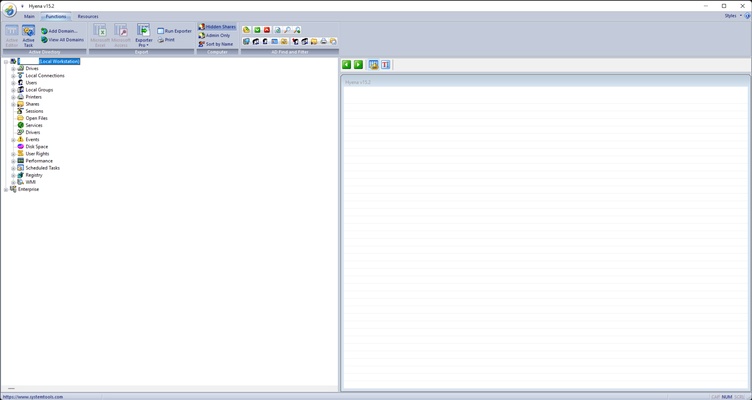Expand the Local Connections node
Image resolution: width=752 pixels, height=400 pixels.
point(13,76)
